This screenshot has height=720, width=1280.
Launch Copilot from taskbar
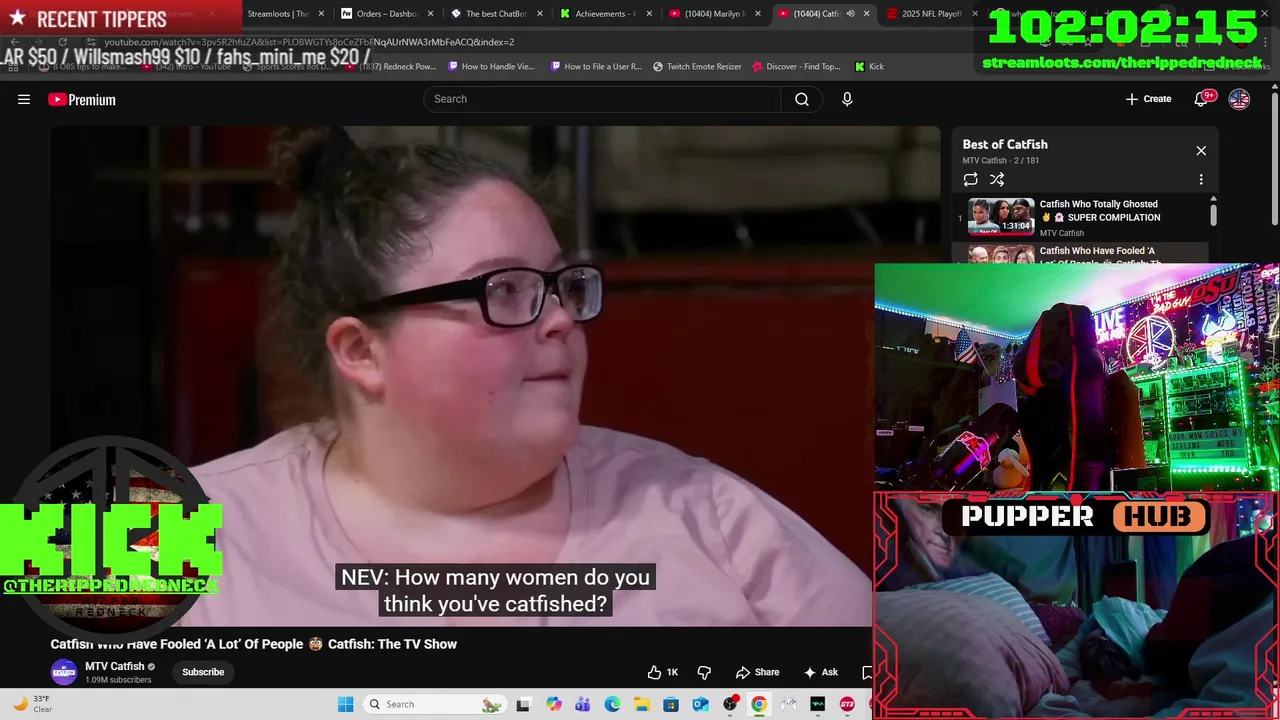click(553, 704)
